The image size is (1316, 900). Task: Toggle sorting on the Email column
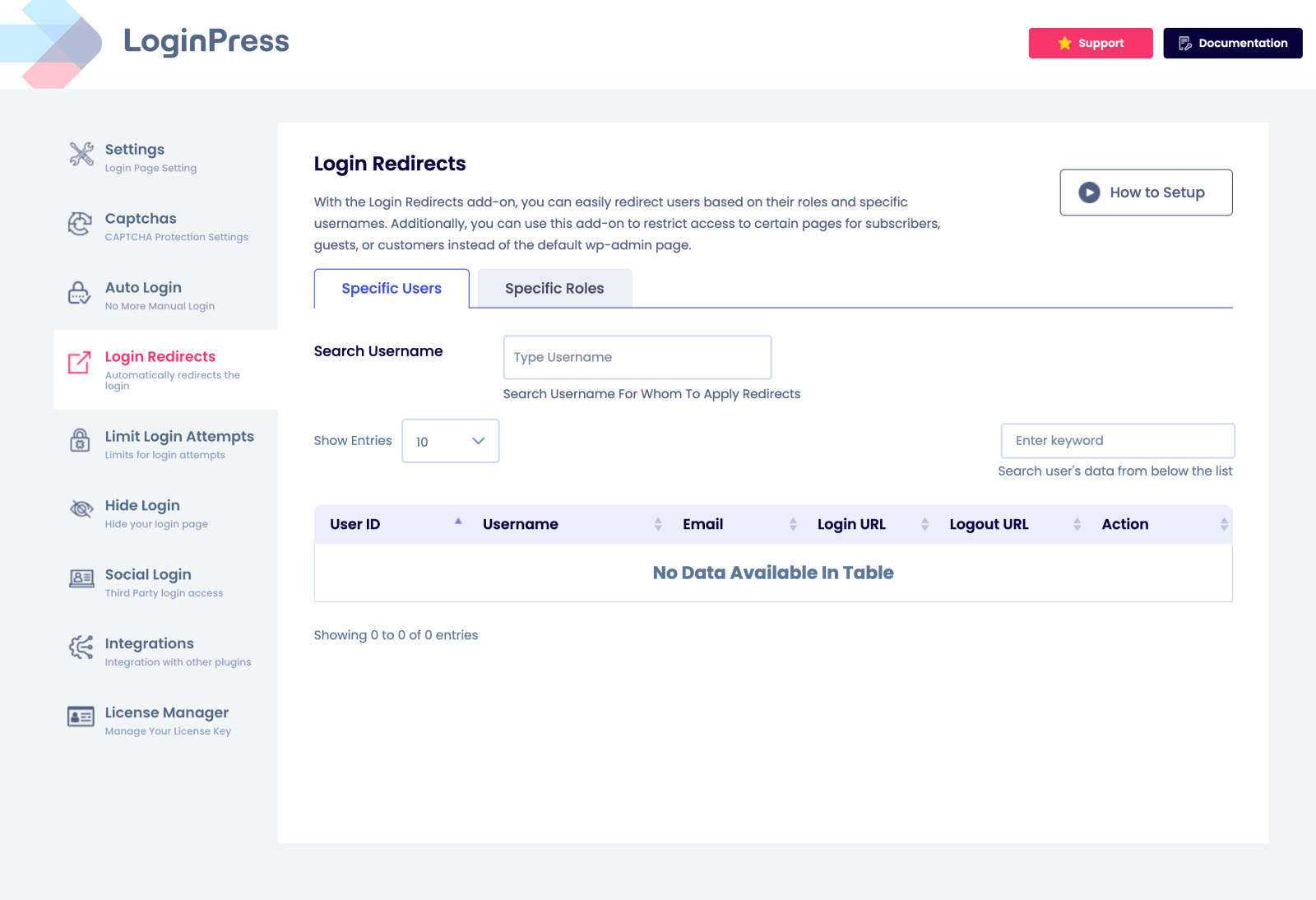[792, 523]
